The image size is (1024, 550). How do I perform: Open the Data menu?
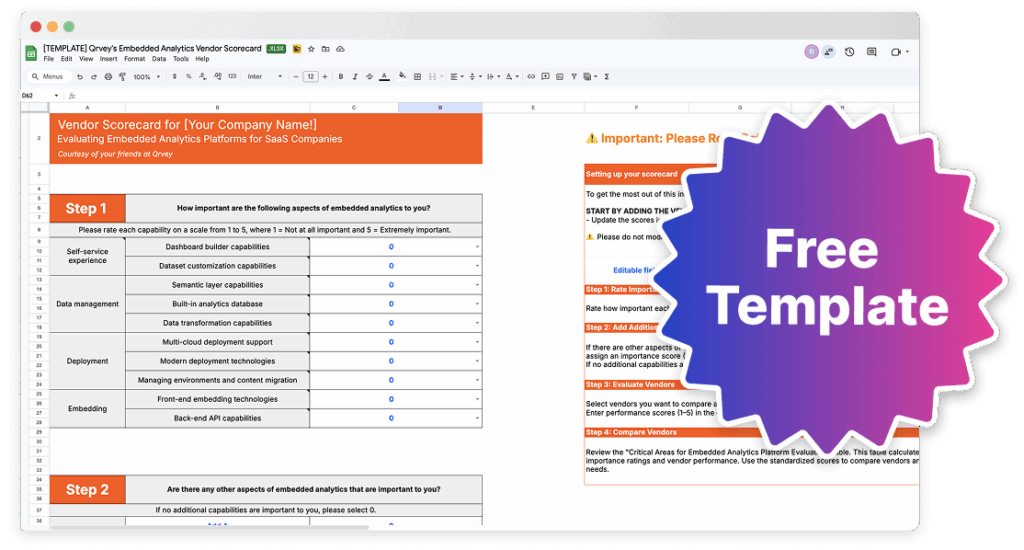pyautogui.click(x=159, y=59)
